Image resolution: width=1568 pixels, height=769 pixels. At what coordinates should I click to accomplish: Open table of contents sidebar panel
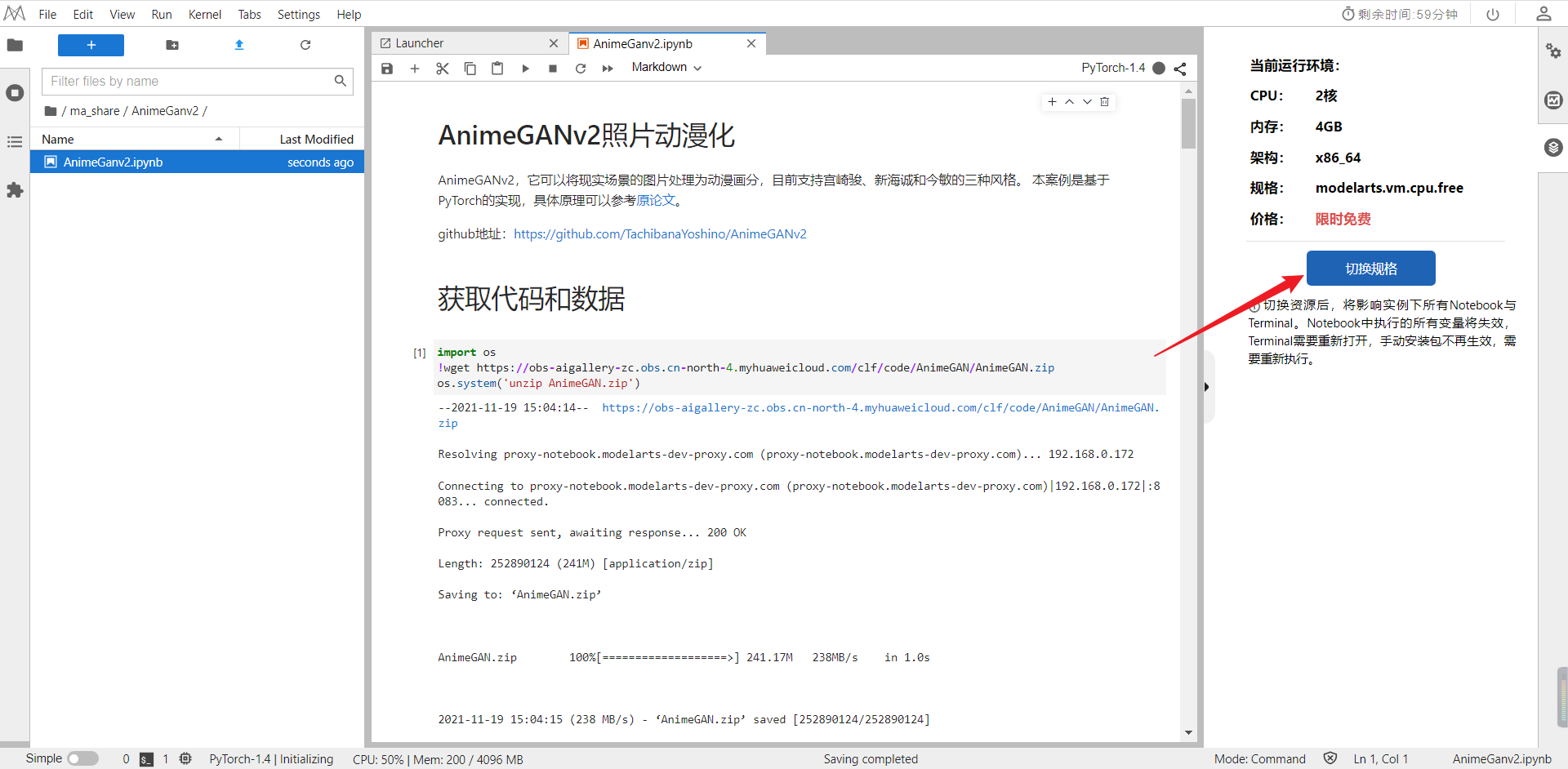point(15,142)
